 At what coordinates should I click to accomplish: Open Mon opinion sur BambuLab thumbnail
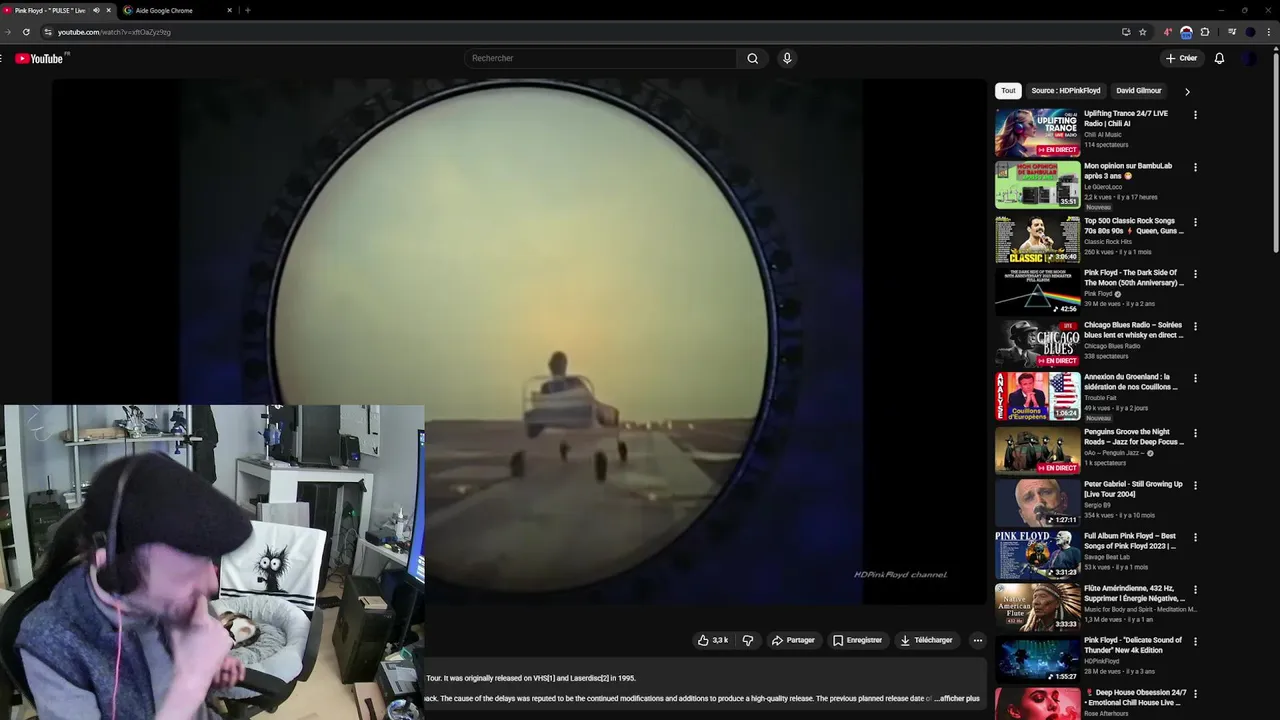[x=1037, y=185]
